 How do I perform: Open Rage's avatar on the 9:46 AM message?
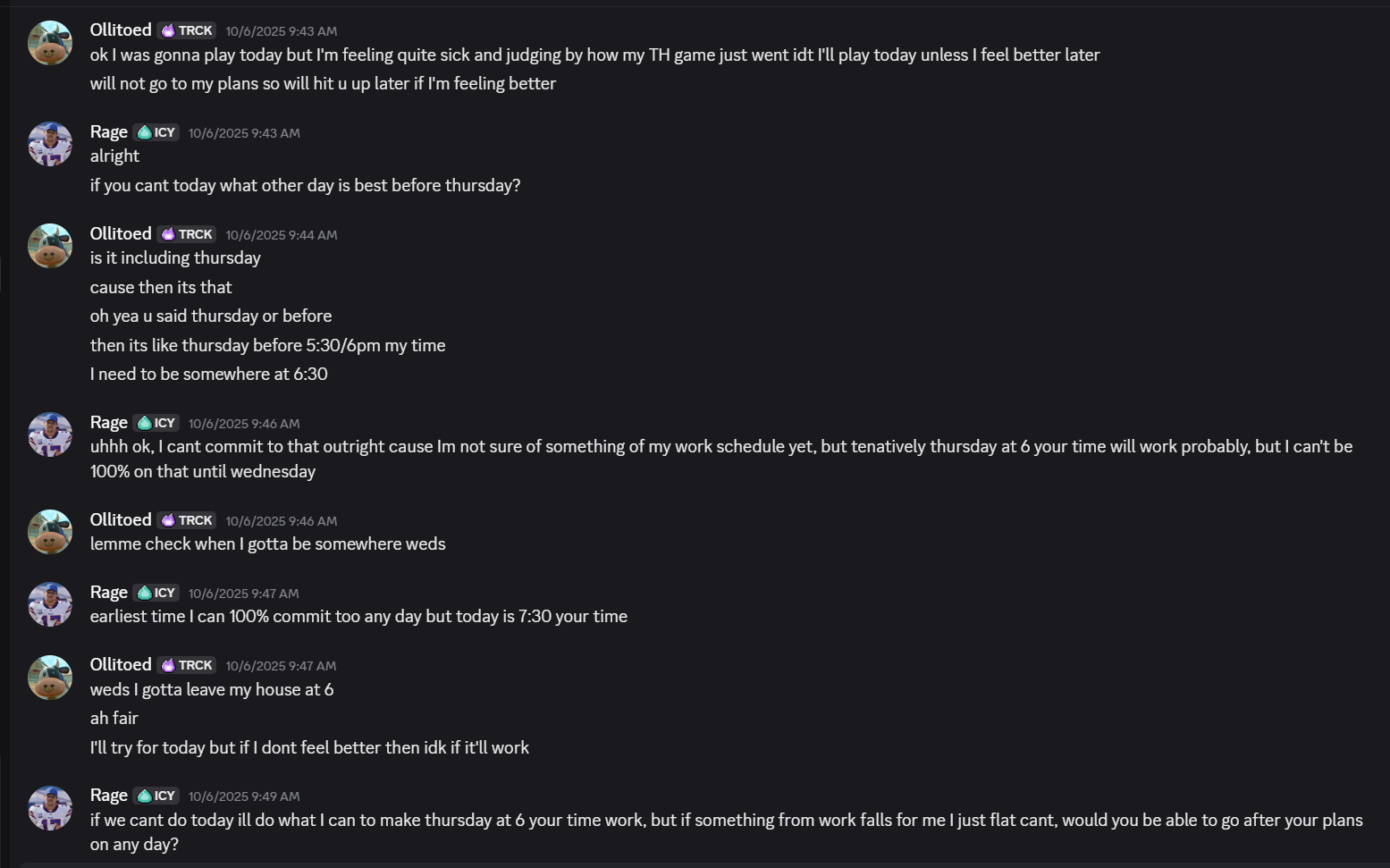pos(50,435)
